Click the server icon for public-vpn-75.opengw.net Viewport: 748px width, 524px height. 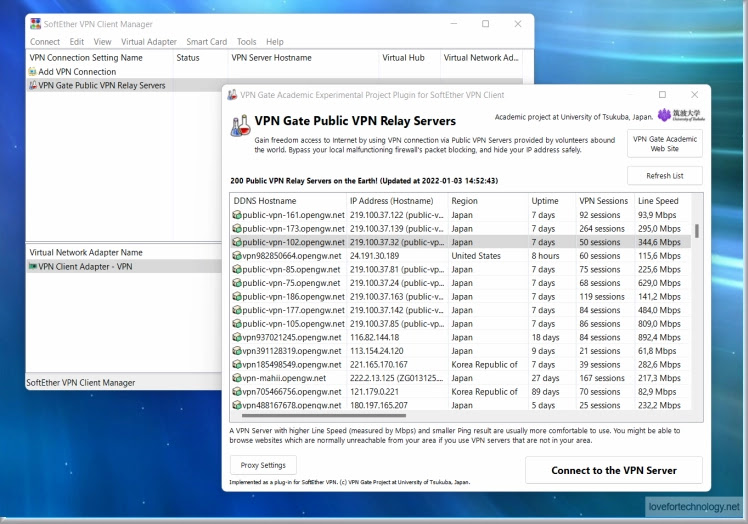(x=237, y=283)
